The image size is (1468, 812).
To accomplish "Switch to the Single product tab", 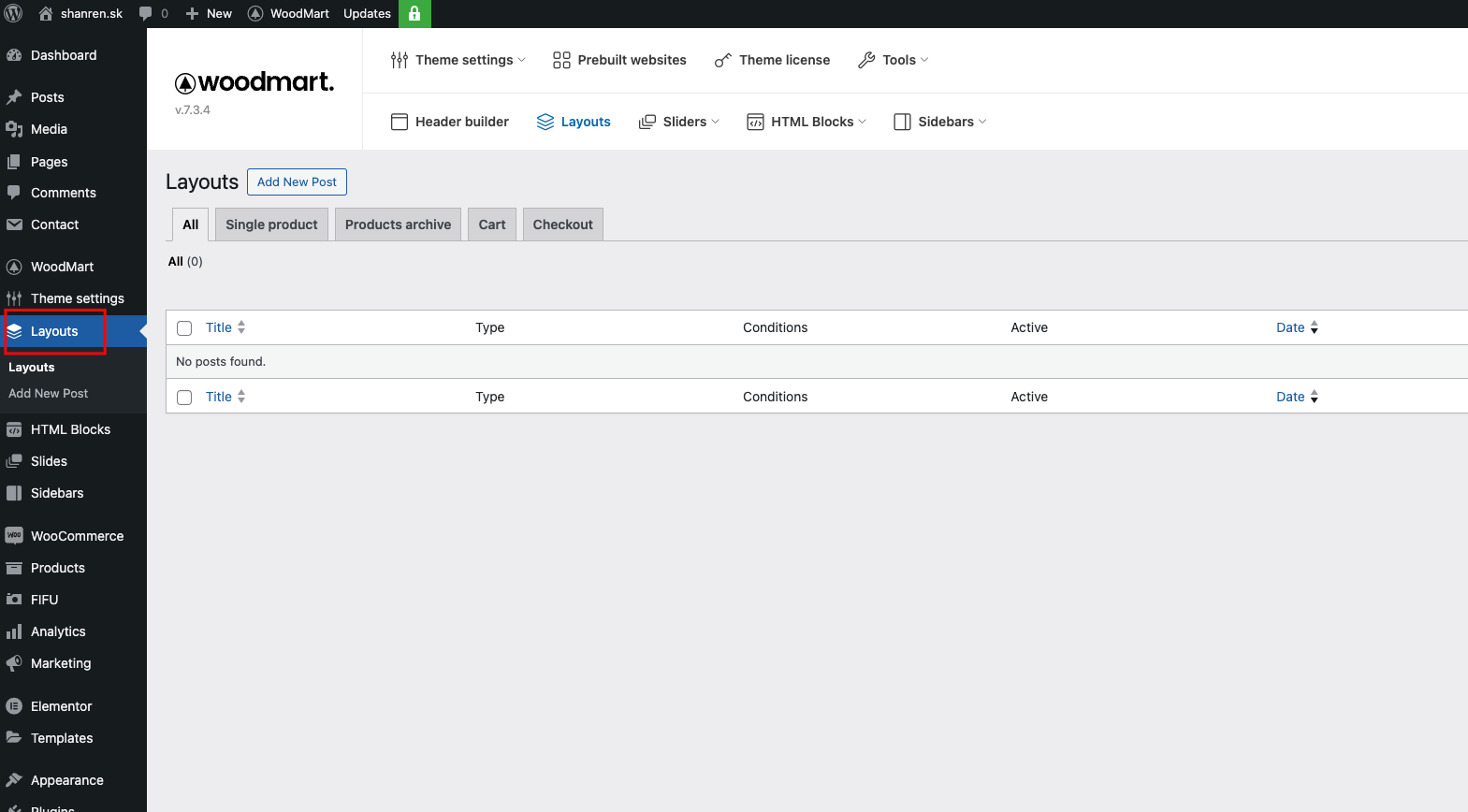I will click(x=271, y=225).
